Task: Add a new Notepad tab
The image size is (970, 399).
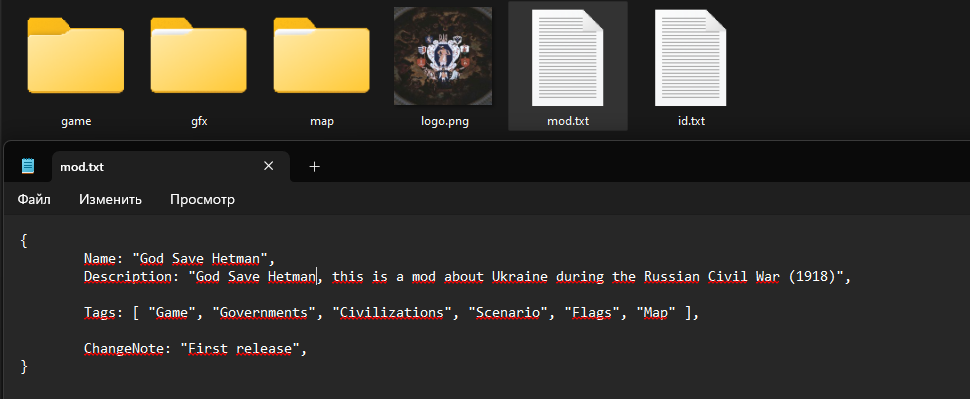Action: tap(314, 166)
